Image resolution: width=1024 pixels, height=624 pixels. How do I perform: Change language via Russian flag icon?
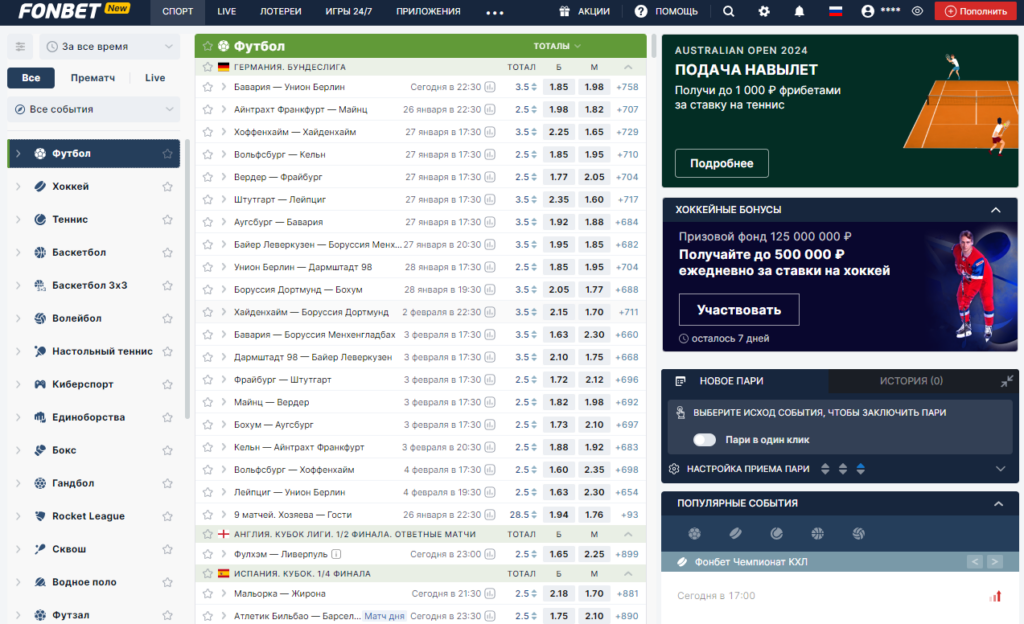coord(835,11)
